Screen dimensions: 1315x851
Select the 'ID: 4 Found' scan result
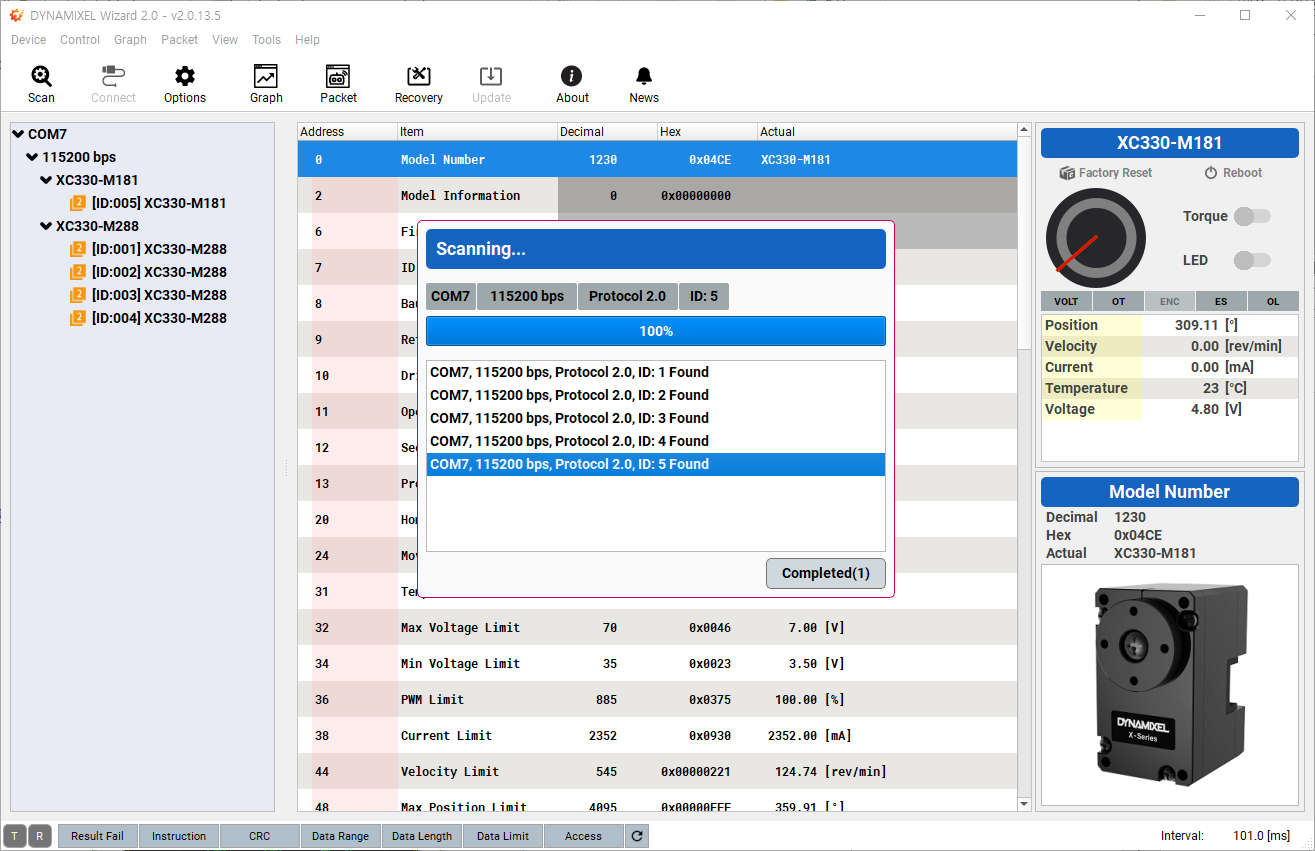(656, 441)
